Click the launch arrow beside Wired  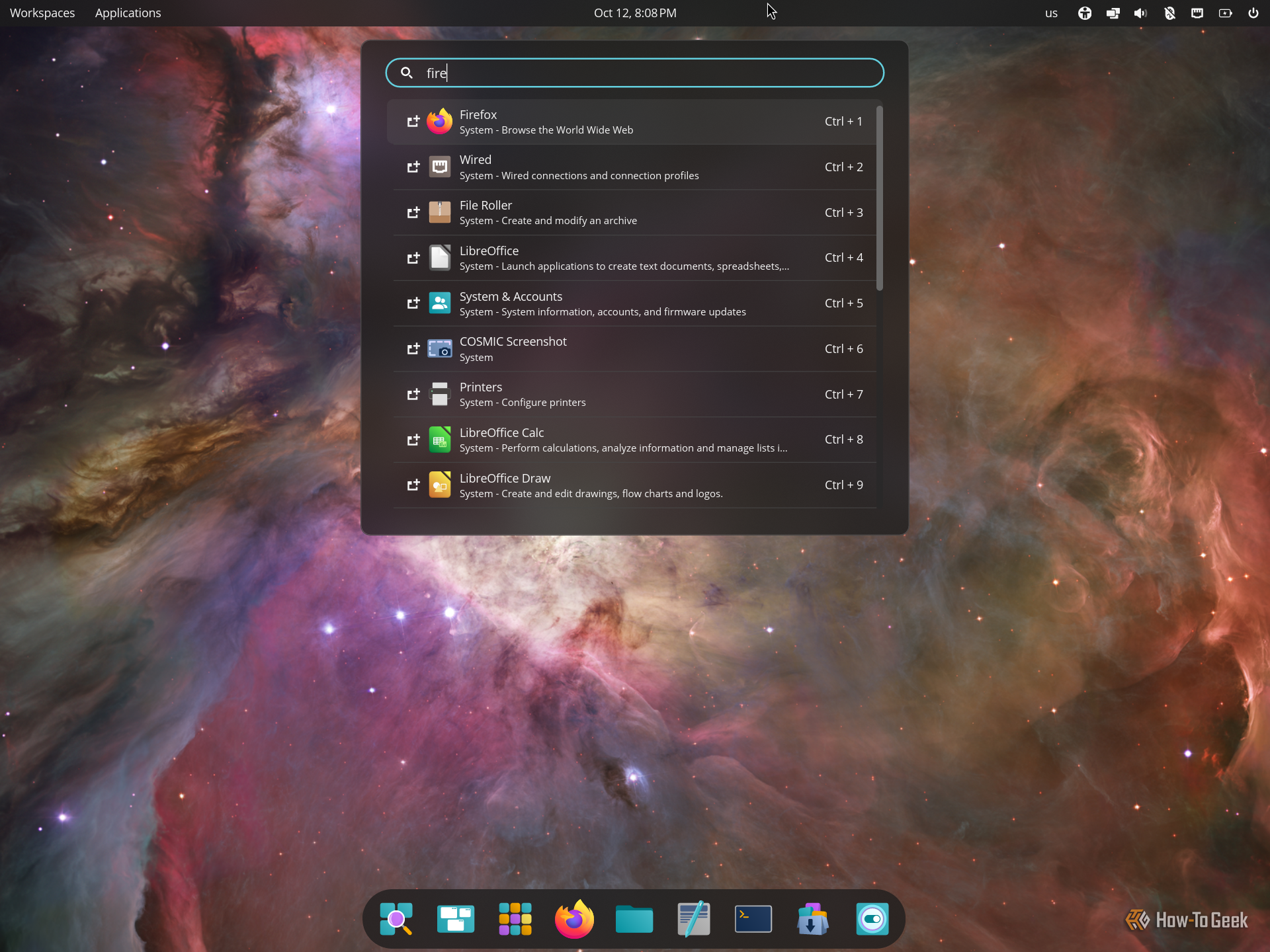point(413,167)
